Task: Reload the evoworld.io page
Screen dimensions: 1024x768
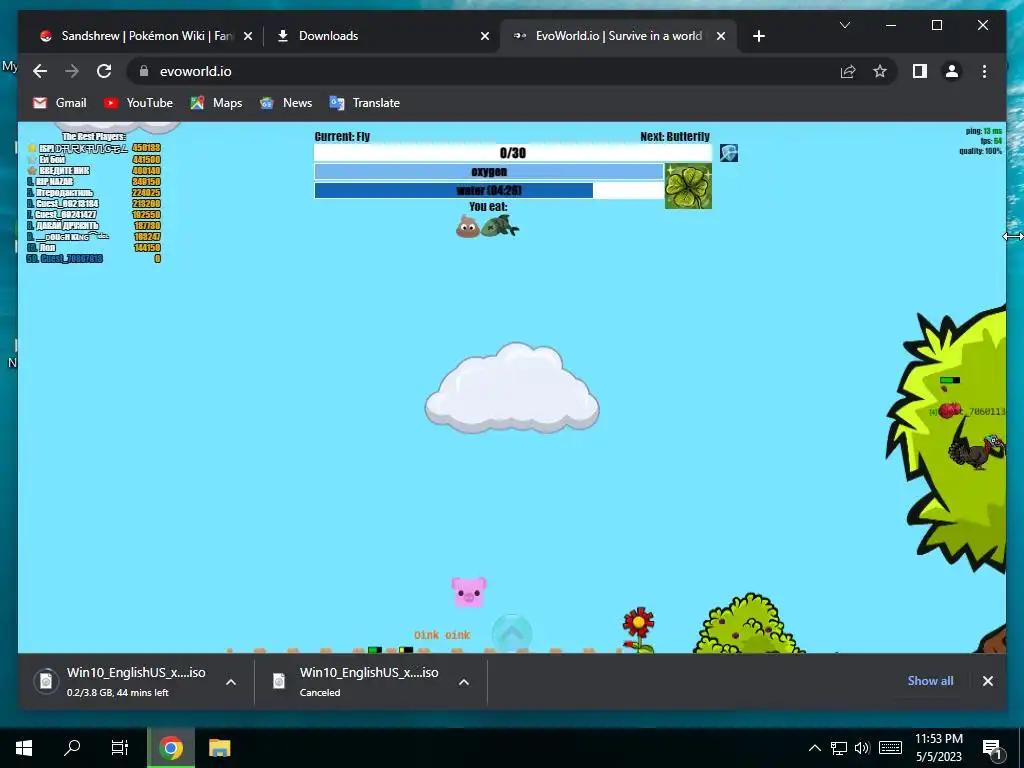Action: 104,71
